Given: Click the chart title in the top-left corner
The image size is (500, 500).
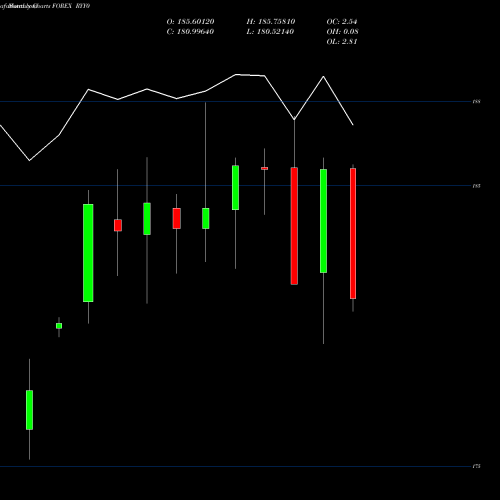Looking at the screenshot, I should (x=45, y=6).
